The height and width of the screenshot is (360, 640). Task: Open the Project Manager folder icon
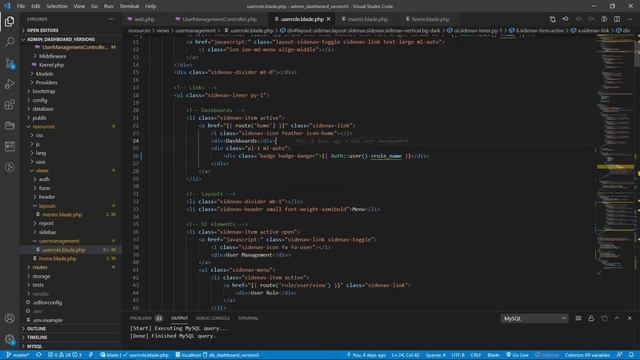10,126
